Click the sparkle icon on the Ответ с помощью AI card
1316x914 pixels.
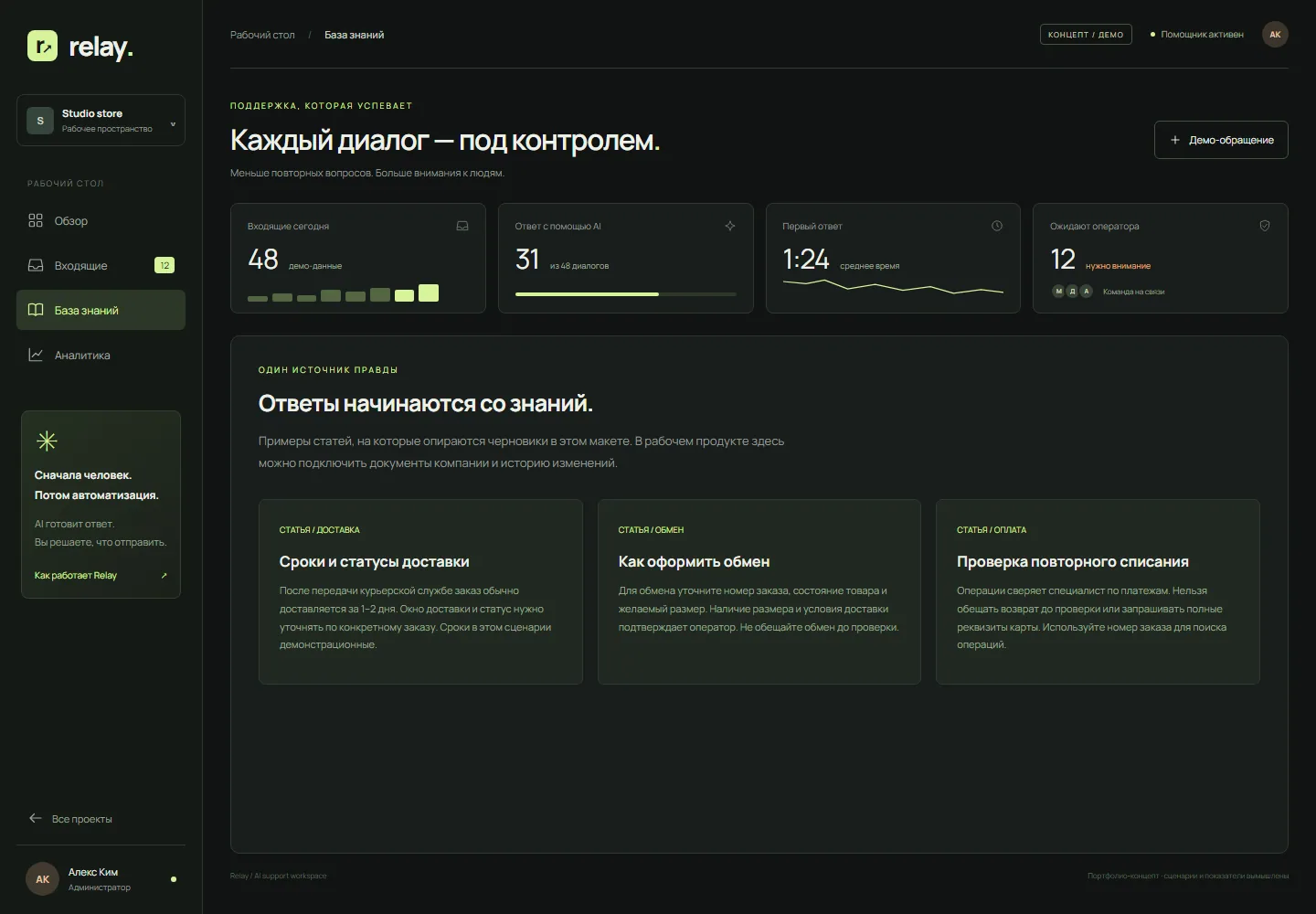coord(730,226)
